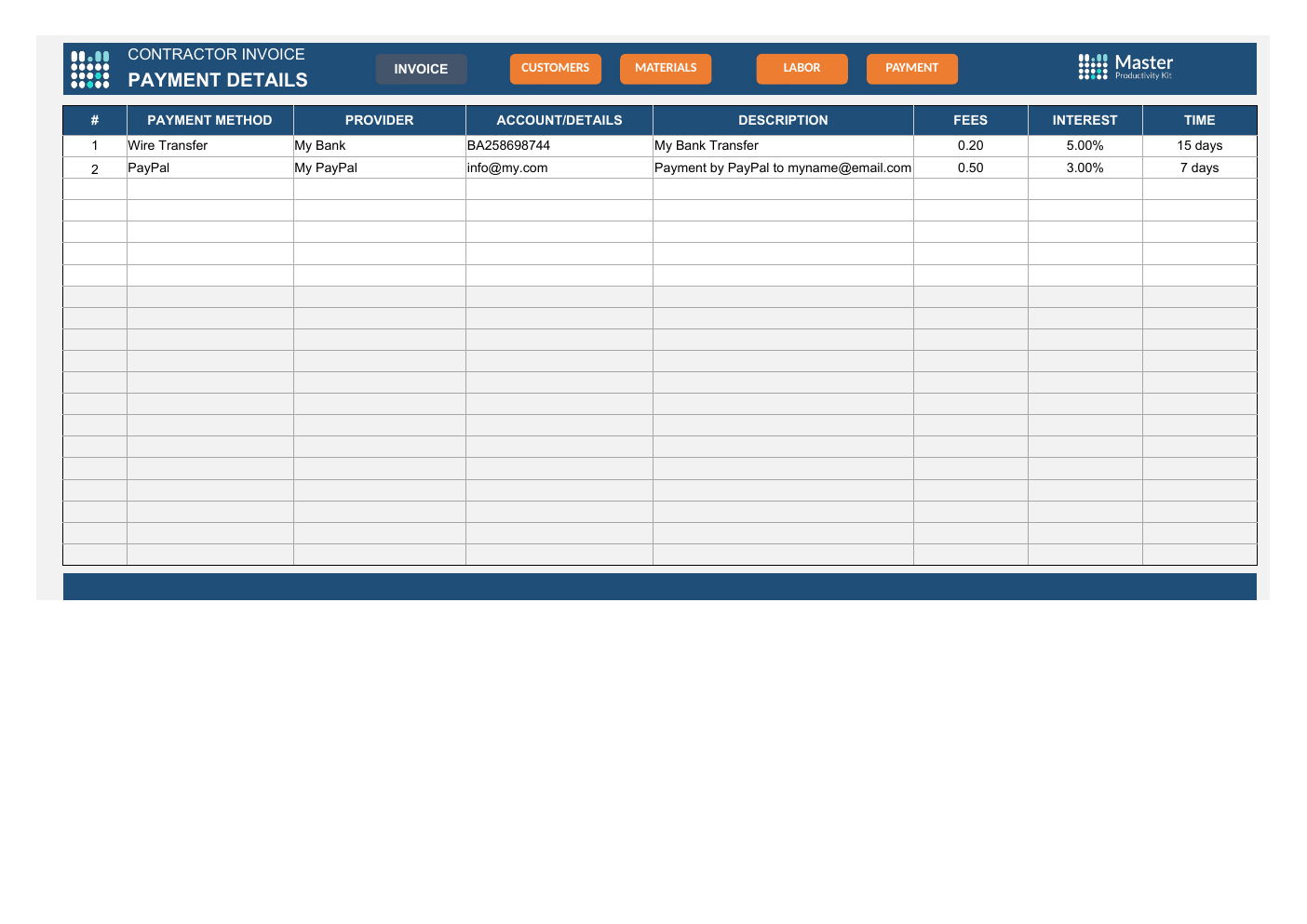
Task: Open the MATERIALS sheet
Action: pyautogui.click(x=666, y=68)
